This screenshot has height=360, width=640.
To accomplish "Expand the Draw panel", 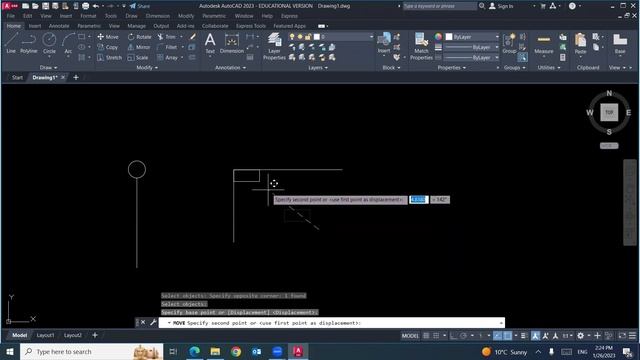I will point(49,68).
